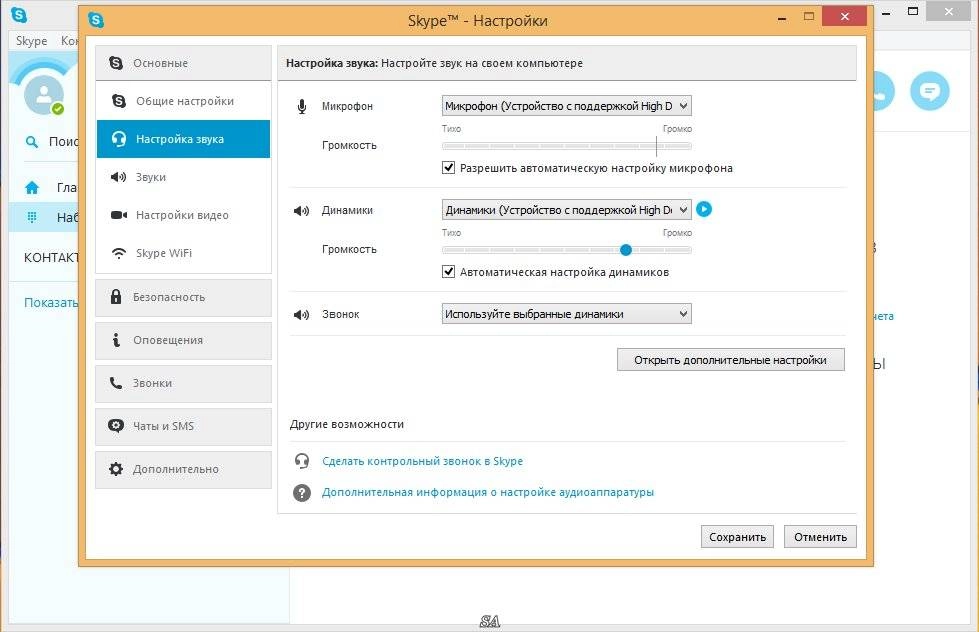The image size is (979, 632).
Task: Toggle automatic microphone adjustment checkbox
Action: coord(448,167)
